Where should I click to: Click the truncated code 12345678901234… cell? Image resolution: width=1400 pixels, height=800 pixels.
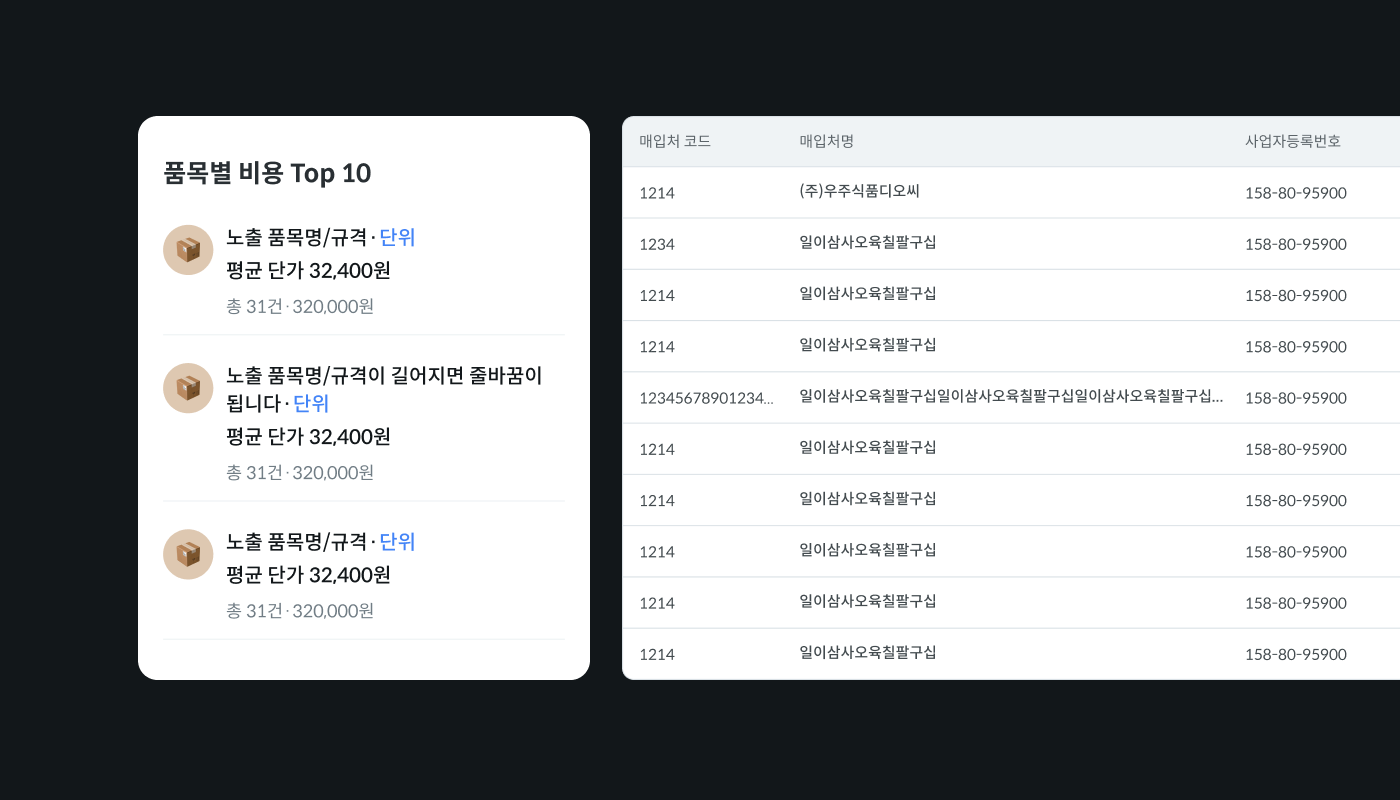706,398
